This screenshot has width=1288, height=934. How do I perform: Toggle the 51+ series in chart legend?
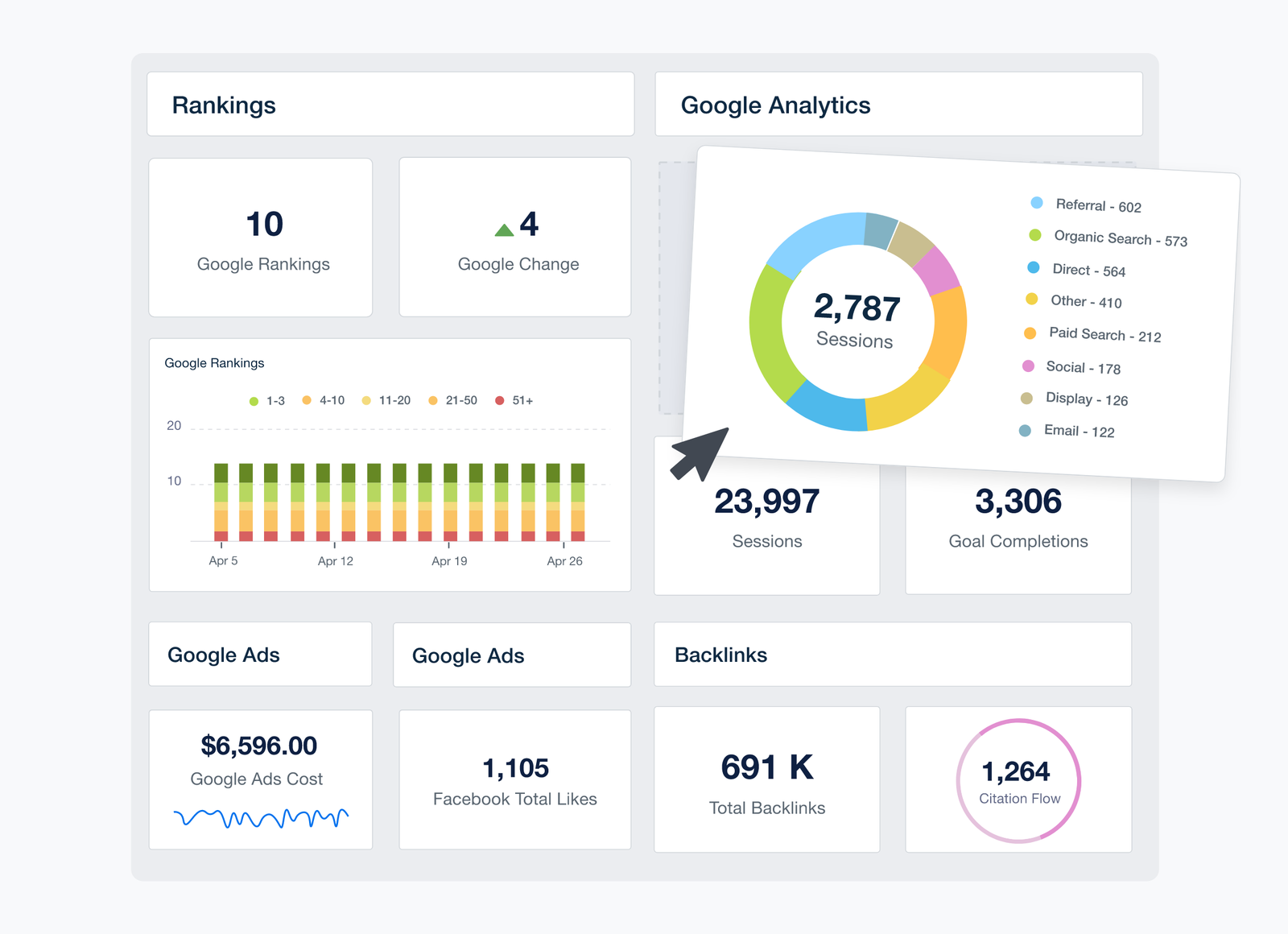(514, 400)
